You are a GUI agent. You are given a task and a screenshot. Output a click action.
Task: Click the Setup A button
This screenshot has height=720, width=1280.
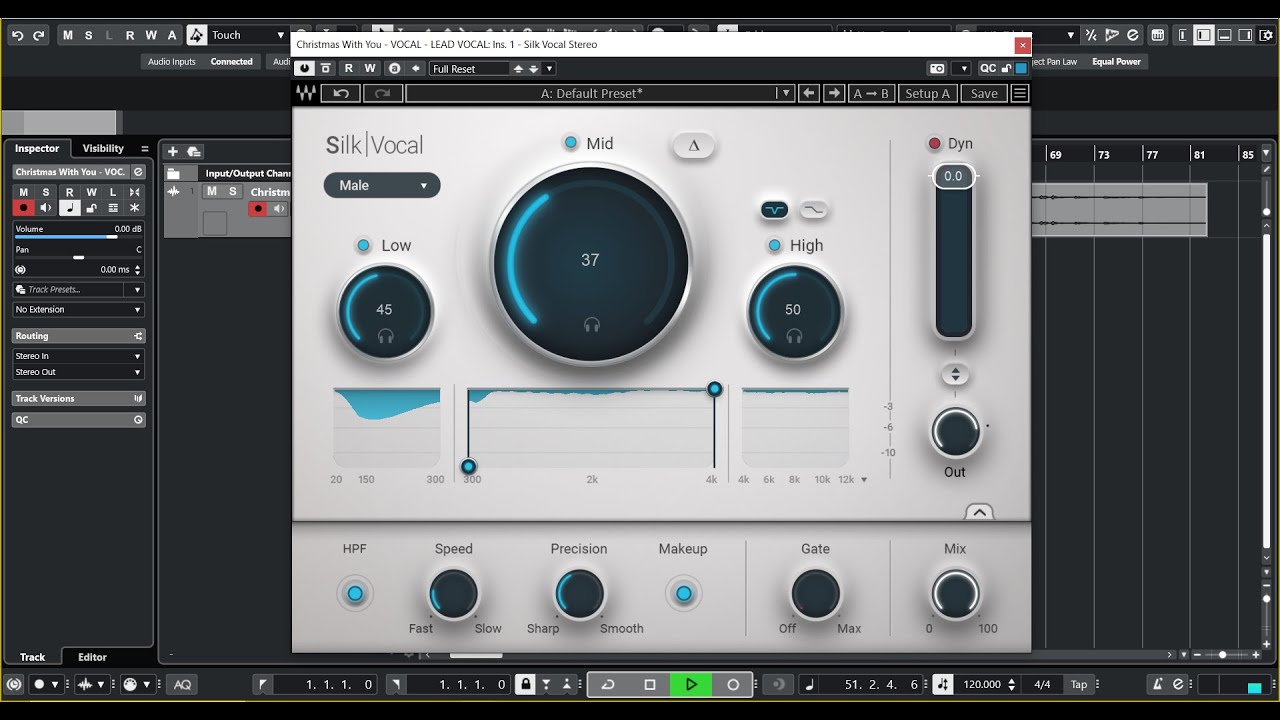927,93
